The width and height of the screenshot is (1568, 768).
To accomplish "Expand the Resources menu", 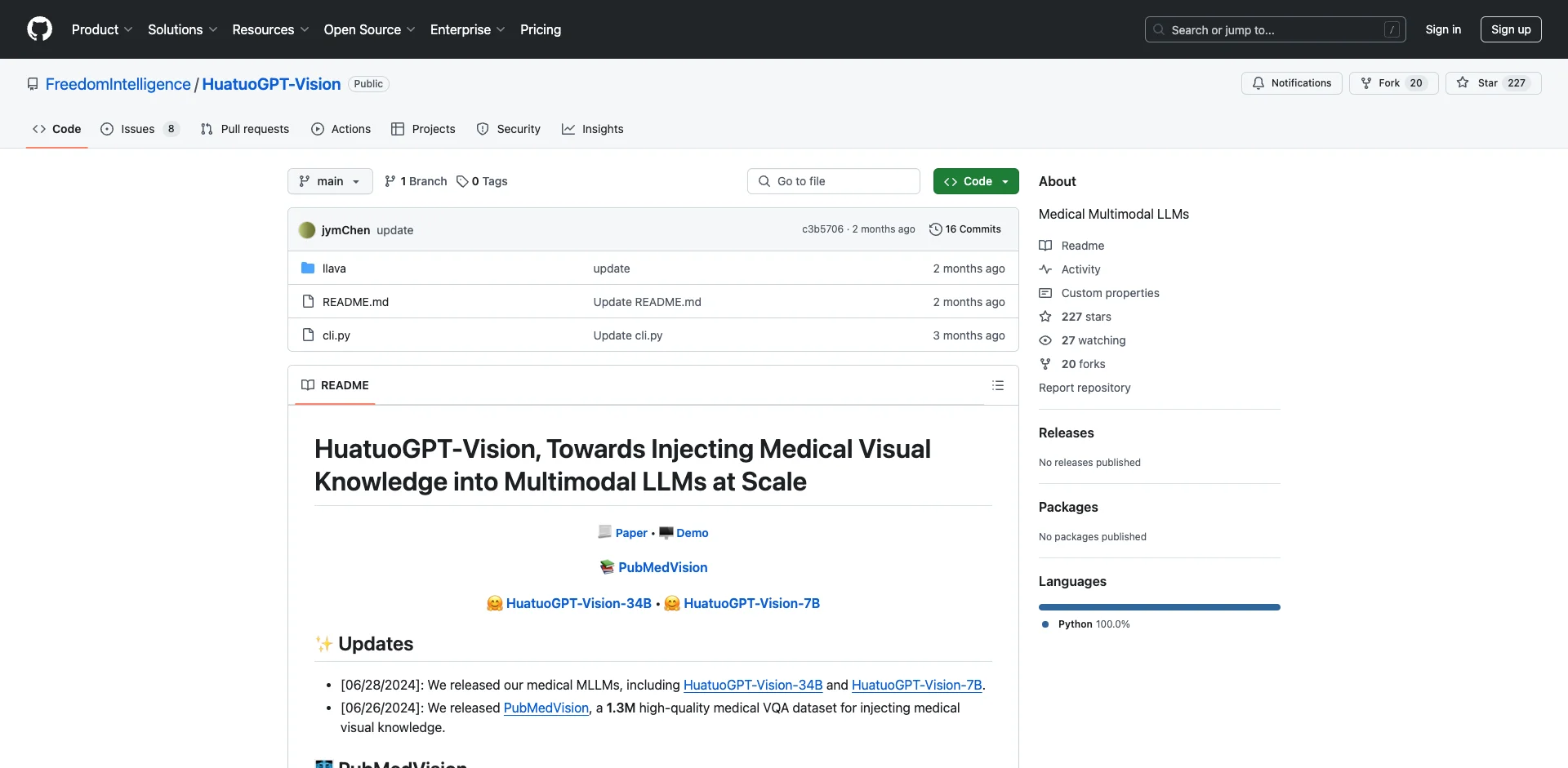I will point(270,29).
